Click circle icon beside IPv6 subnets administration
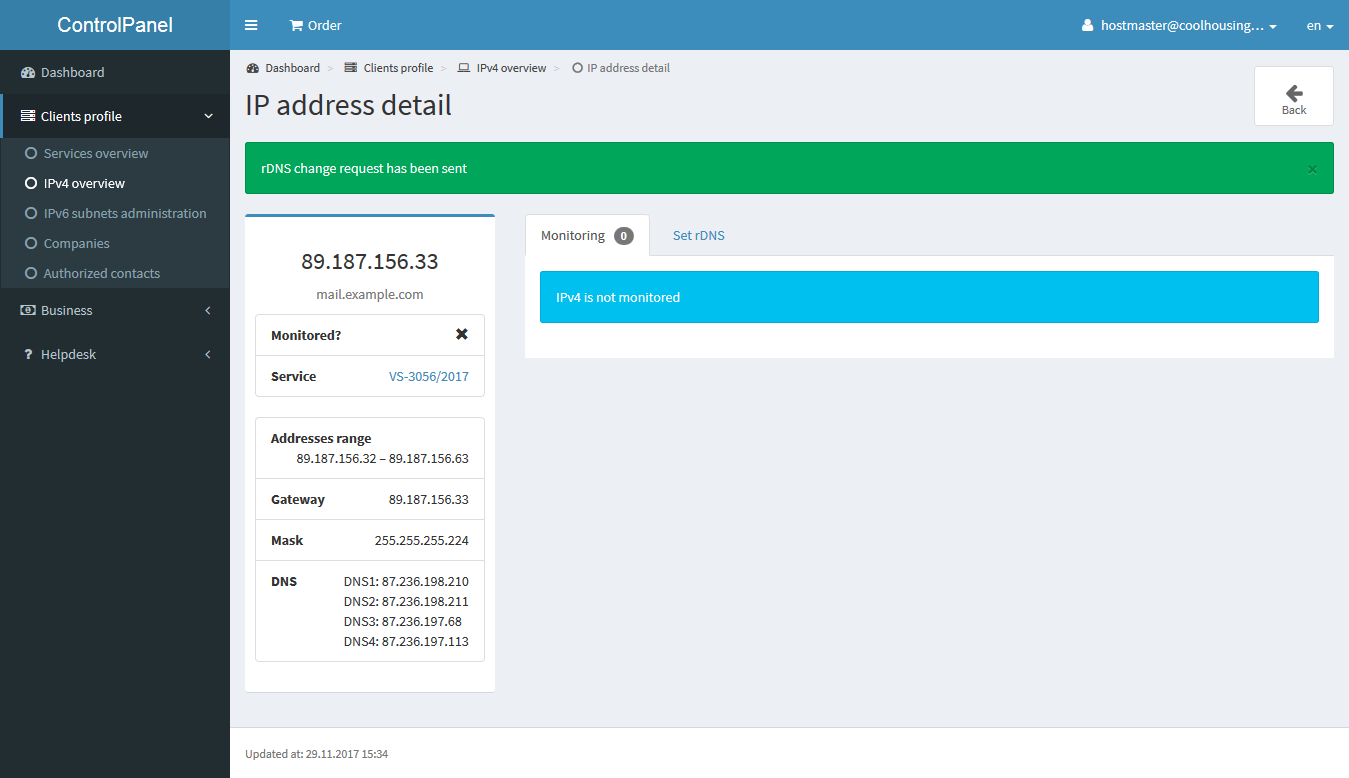This screenshot has height=778, width=1349. [31, 213]
